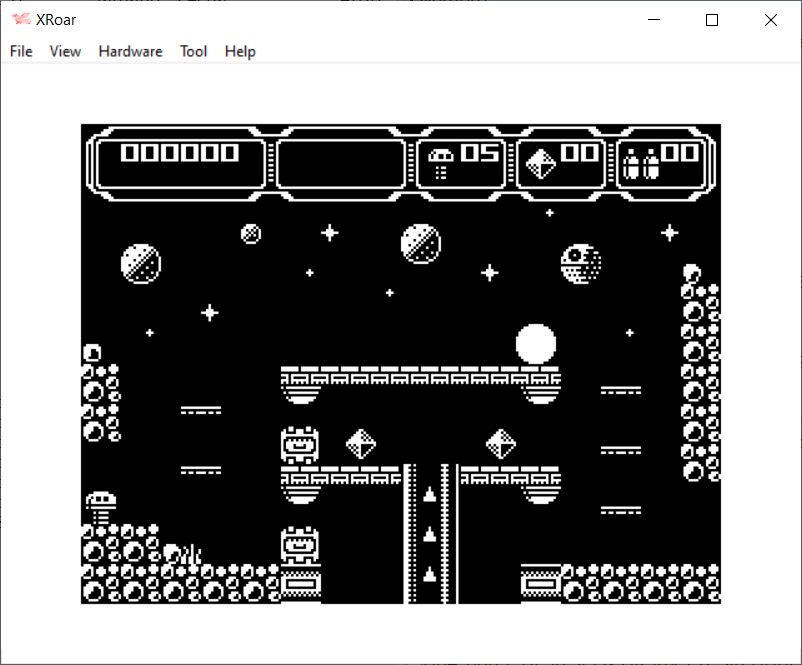
Task: Click the mushroom lives icon in HUD
Action: (x=440, y=162)
